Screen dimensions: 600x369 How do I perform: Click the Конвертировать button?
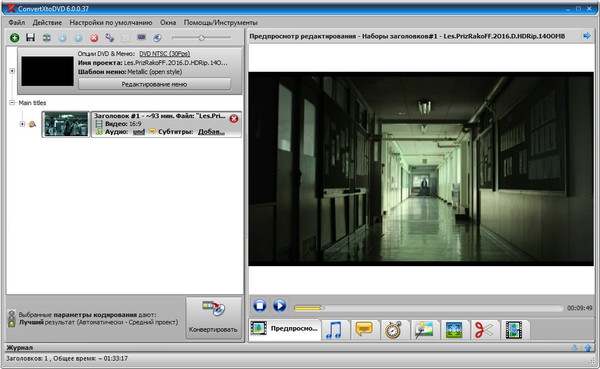click(214, 318)
